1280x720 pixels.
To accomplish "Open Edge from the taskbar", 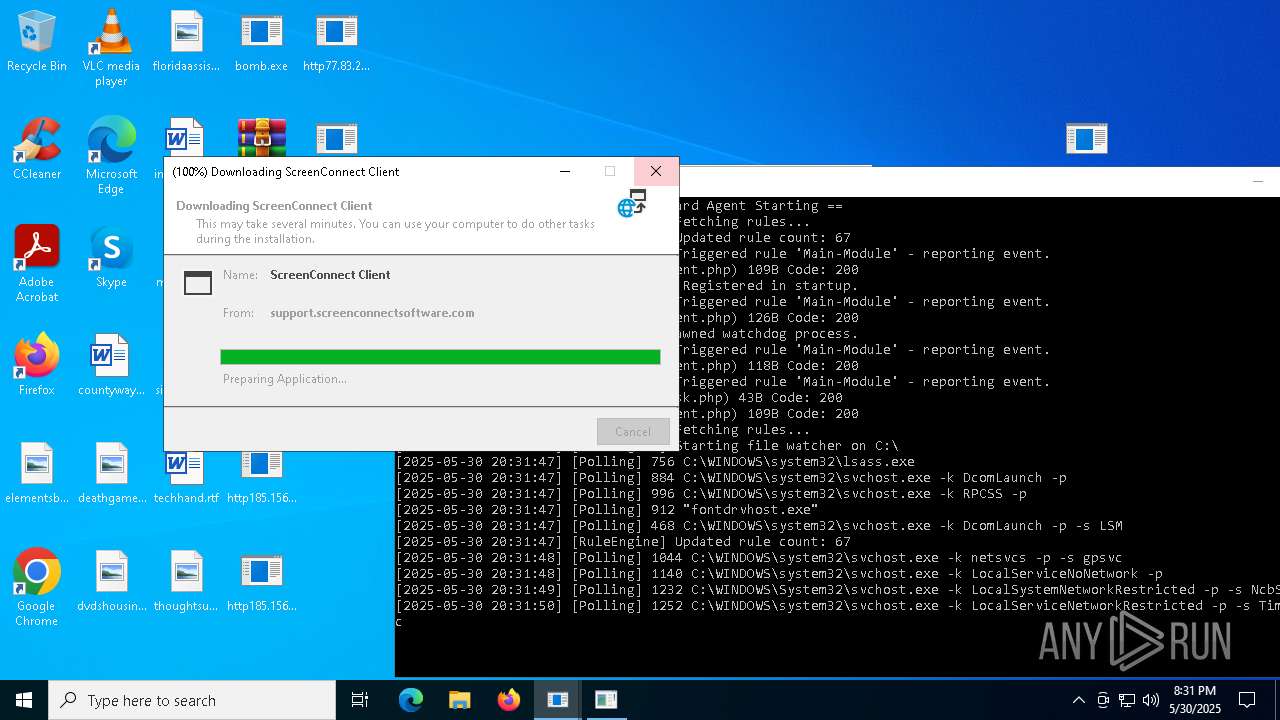I will (411, 700).
